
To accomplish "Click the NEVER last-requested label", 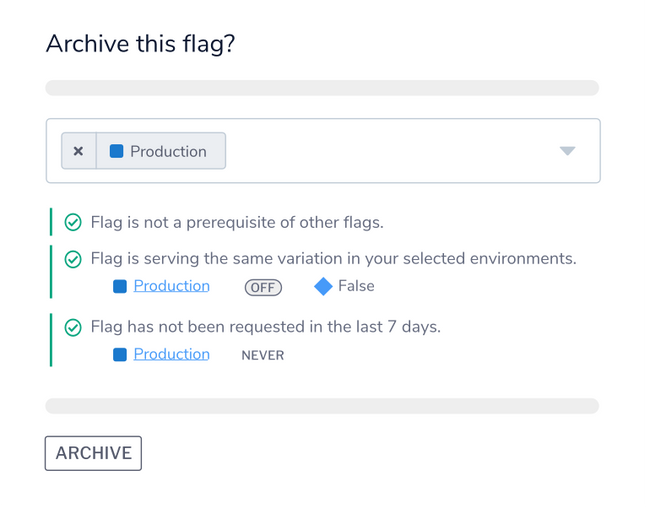I will (x=262, y=355).
